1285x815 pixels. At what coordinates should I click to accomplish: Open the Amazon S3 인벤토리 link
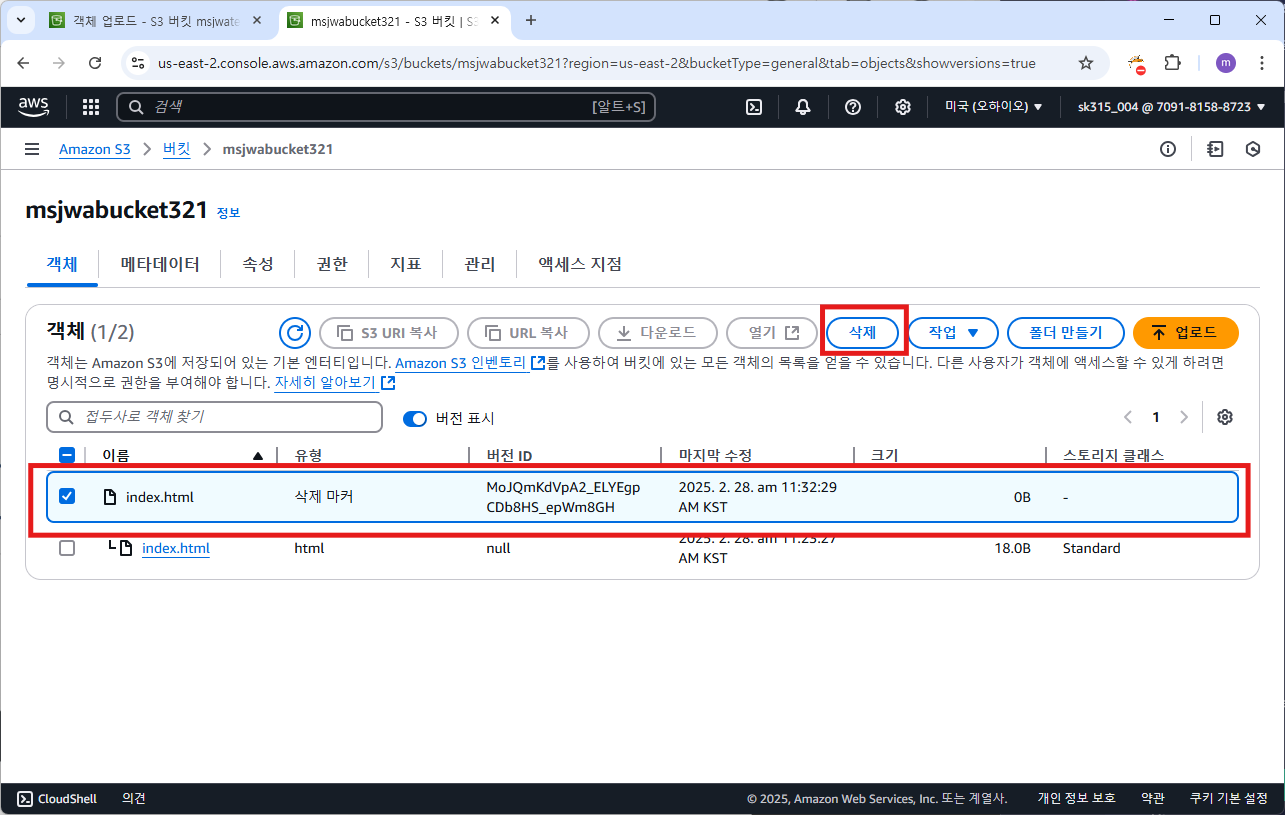pos(470,362)
